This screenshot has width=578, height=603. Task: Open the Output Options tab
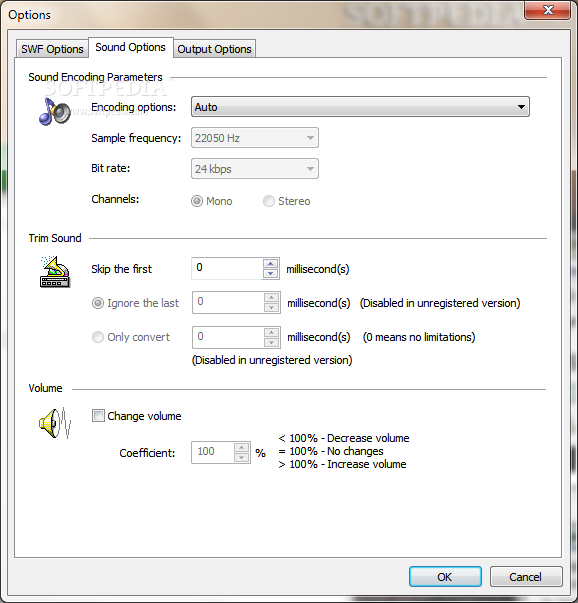(214, 49)
